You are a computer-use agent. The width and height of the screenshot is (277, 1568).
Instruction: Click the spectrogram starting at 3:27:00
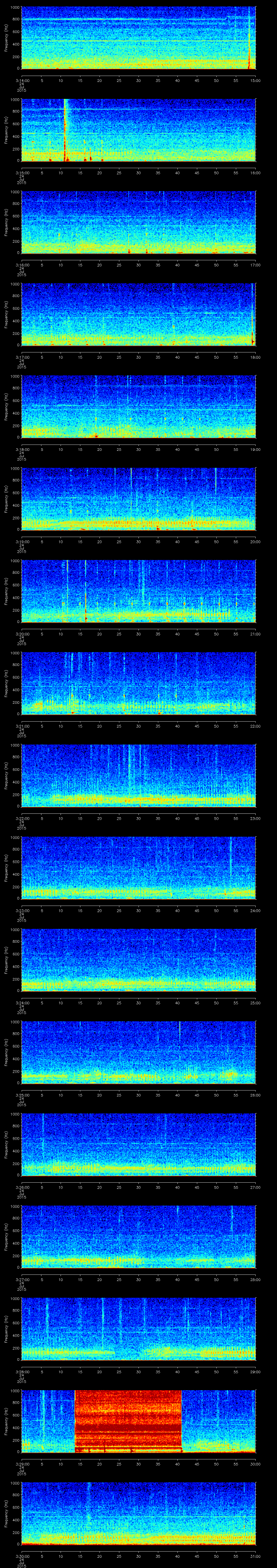click(x=139, y=1237)
